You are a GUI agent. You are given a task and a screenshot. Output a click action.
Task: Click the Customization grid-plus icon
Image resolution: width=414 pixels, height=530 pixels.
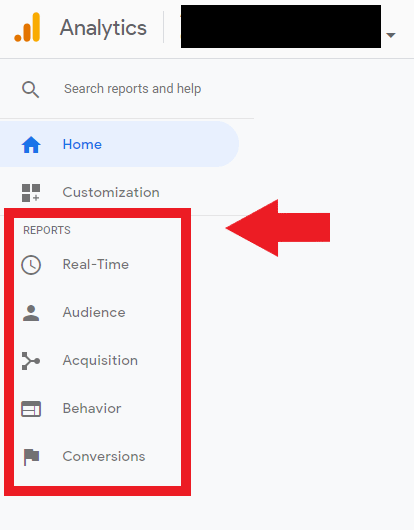31,193
